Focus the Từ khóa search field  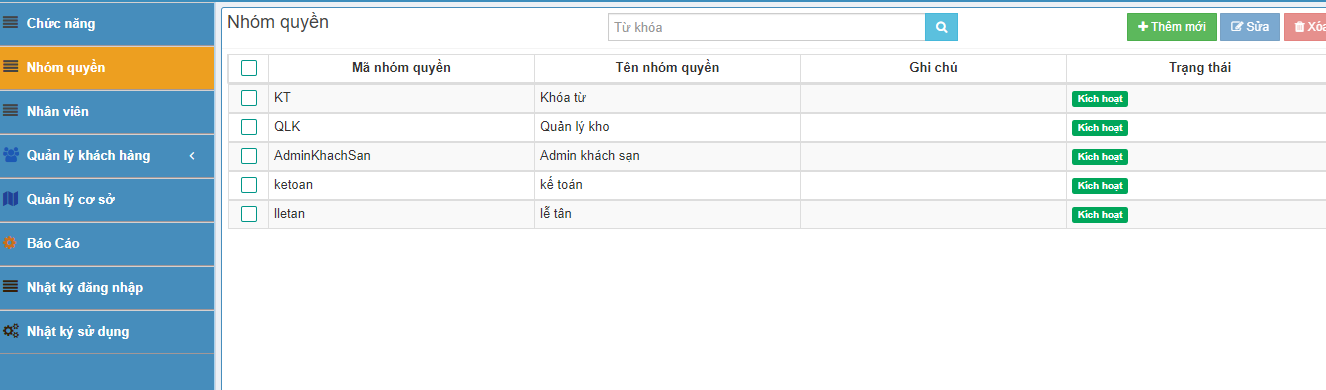click(766, 27)
